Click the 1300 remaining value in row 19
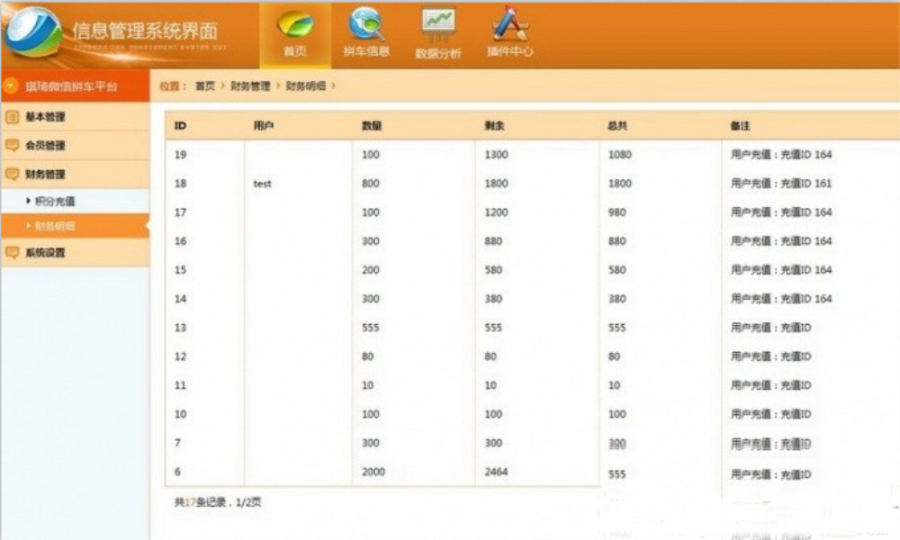Viewport: 900px width, 540px height. coord(496,154)
